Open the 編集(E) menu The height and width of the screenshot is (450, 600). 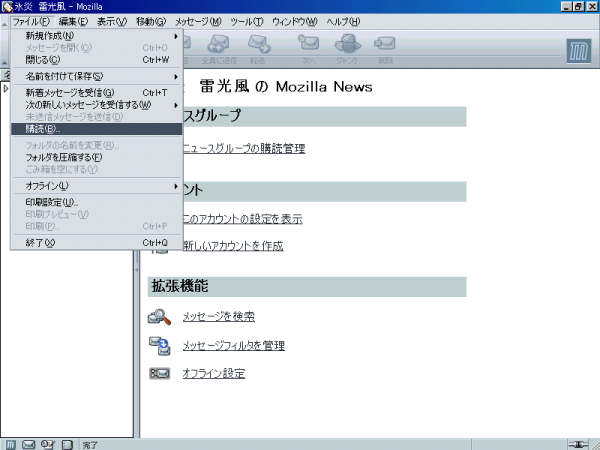(73, 22)
